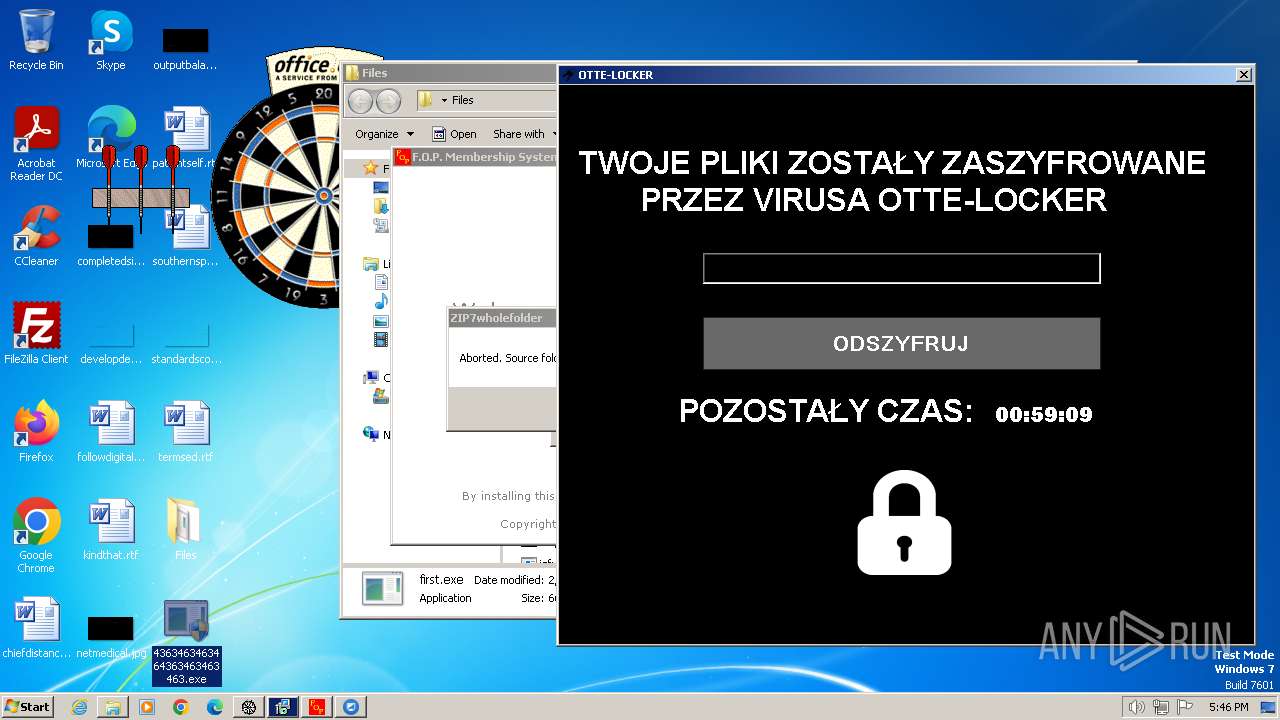The height and width of the screenshot is (720, 1280).
Task: Switch to the dartboard app taskbar button
Action: [249, 707]
